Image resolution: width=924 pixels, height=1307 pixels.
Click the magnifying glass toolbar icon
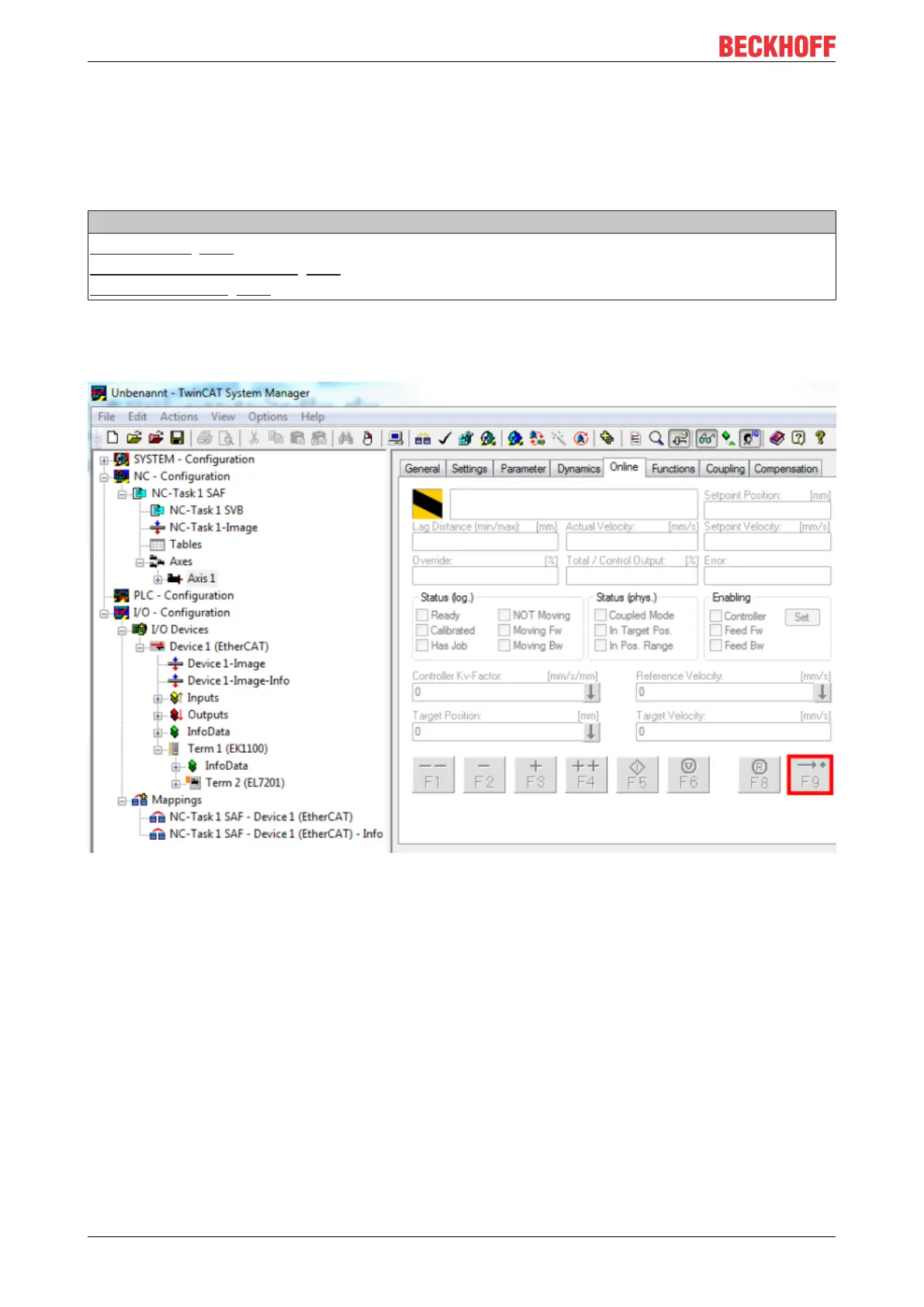point(656,439)
